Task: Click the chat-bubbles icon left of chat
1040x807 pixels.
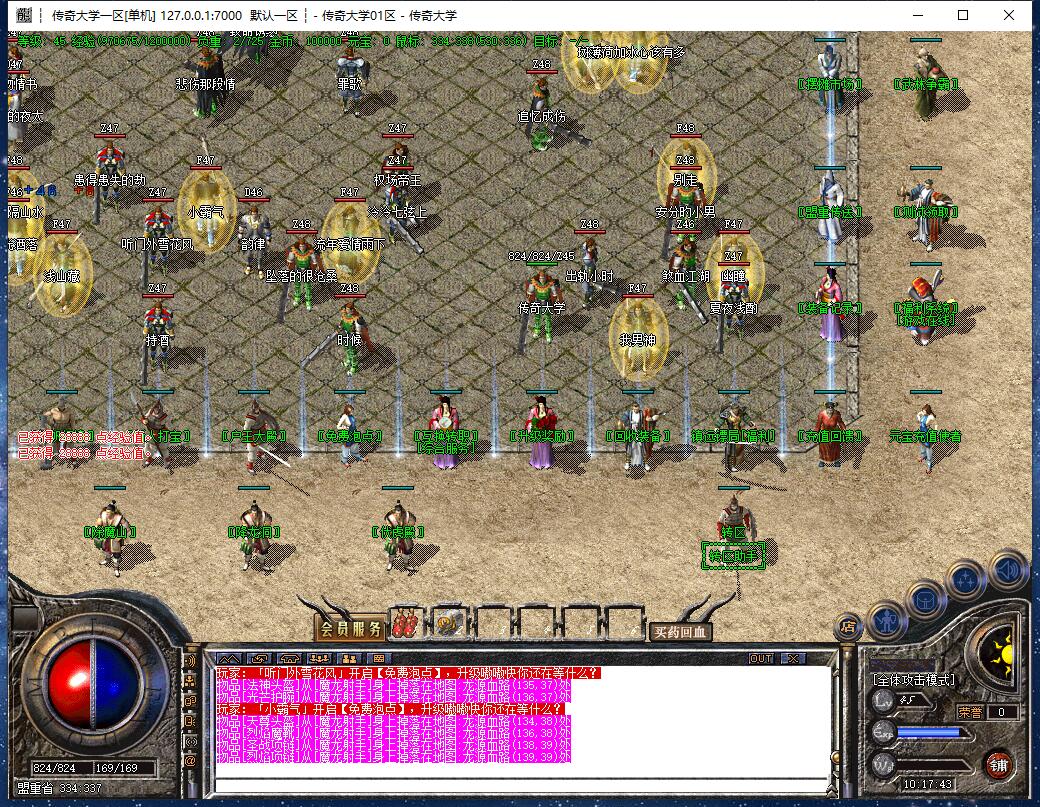Action: click(190, 701)
